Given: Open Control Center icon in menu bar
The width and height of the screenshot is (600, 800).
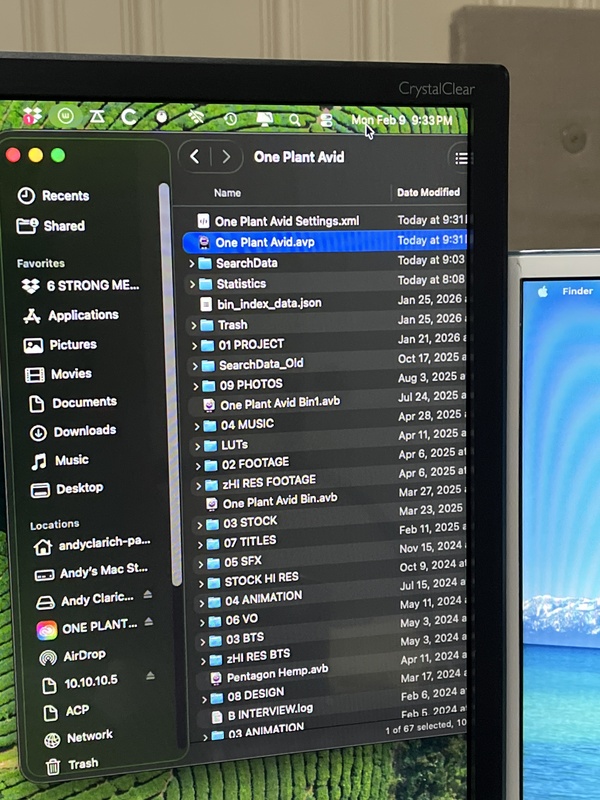Looking at the screenshot, I should [x=326, y=120].
